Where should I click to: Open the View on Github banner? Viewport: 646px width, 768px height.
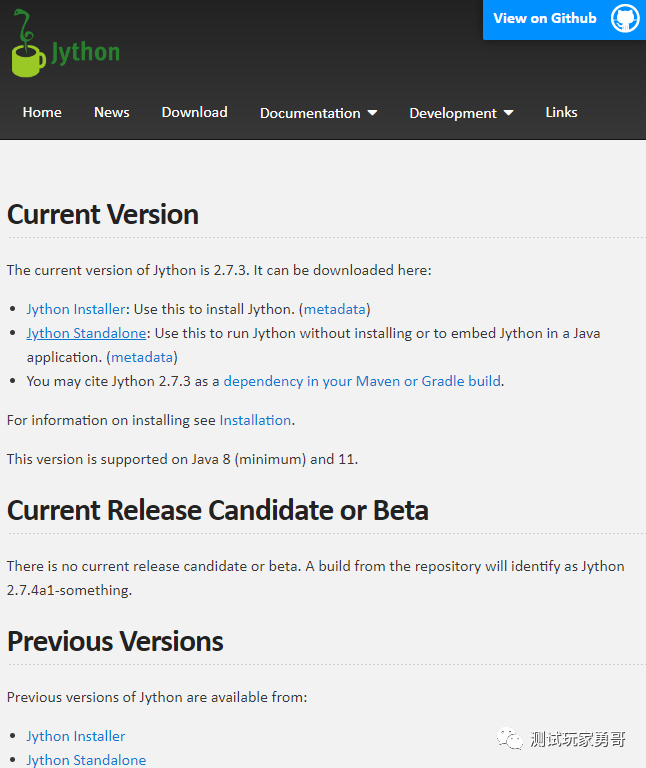pos(564,20)
